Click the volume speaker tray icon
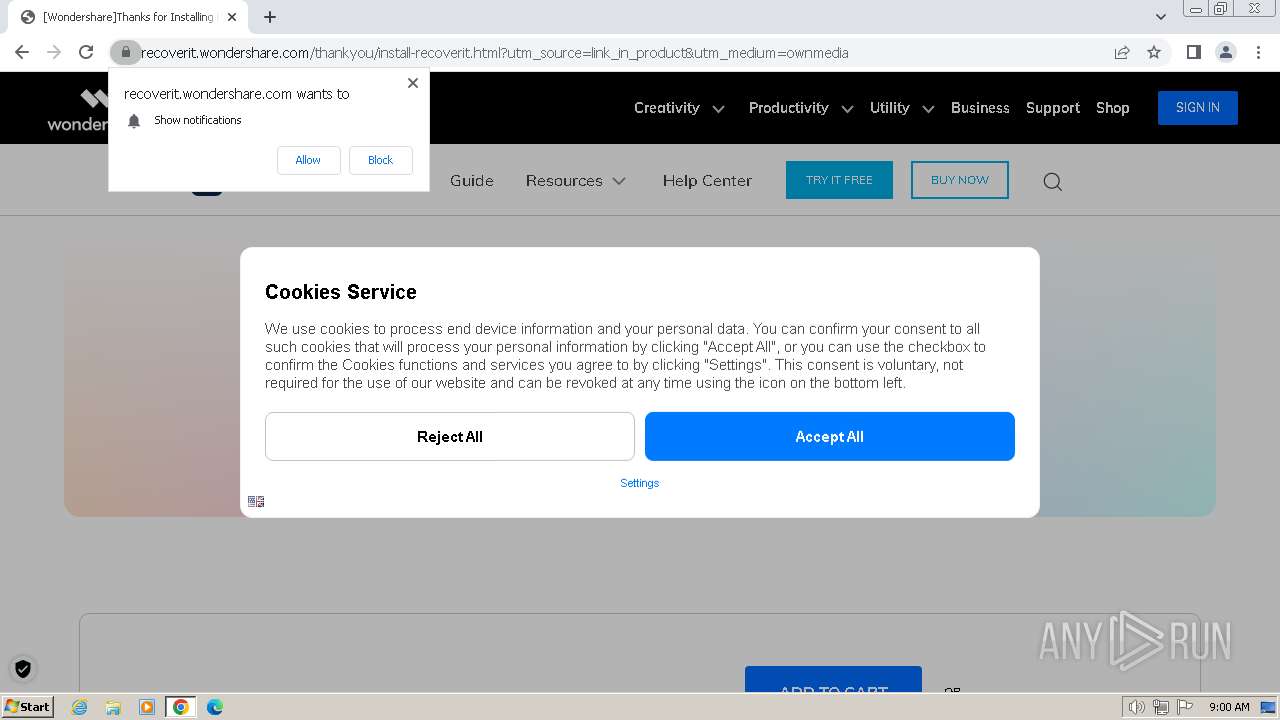Image resolution: width=1280 pixels, height=720 pixels. coord(1137,707)
